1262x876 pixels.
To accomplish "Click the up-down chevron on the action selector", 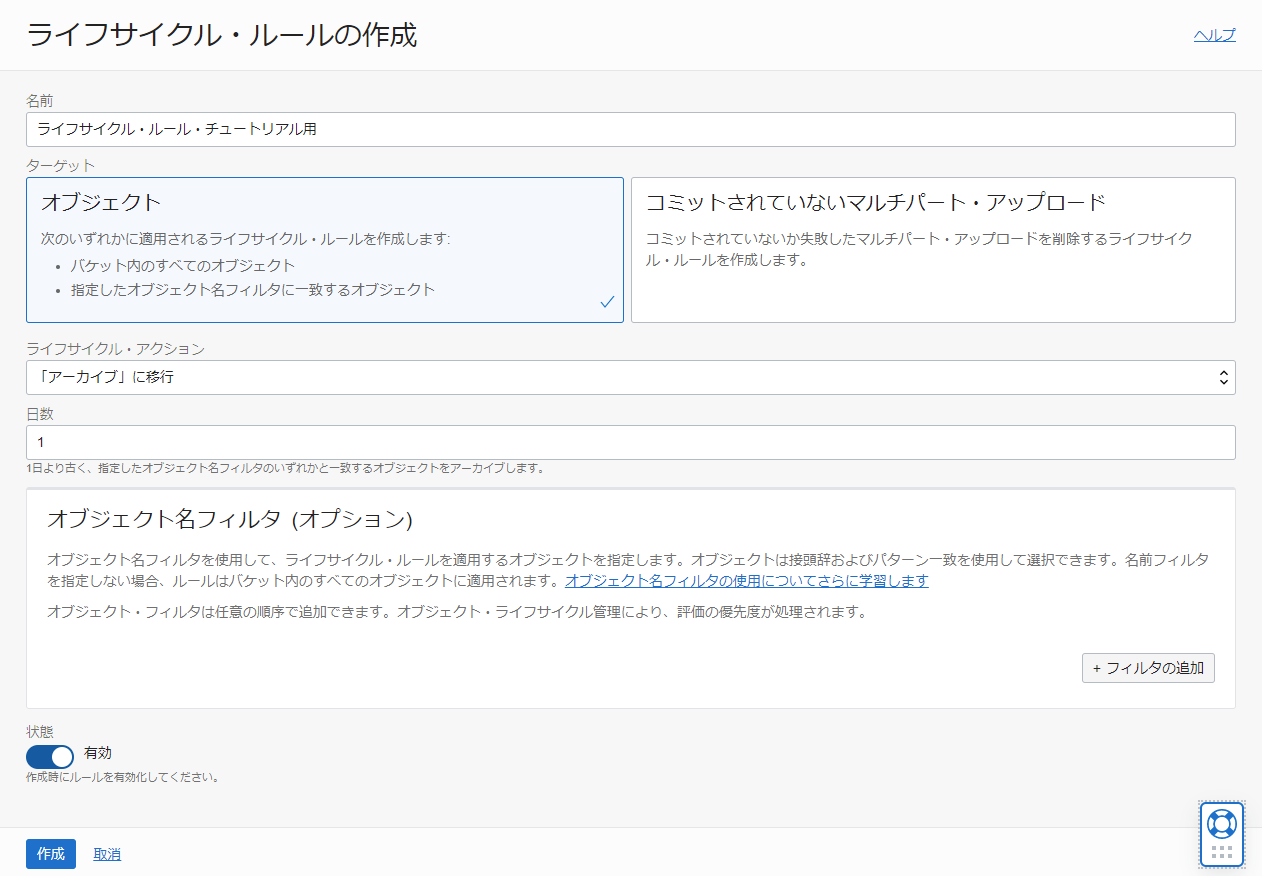I will point(1222,377).
